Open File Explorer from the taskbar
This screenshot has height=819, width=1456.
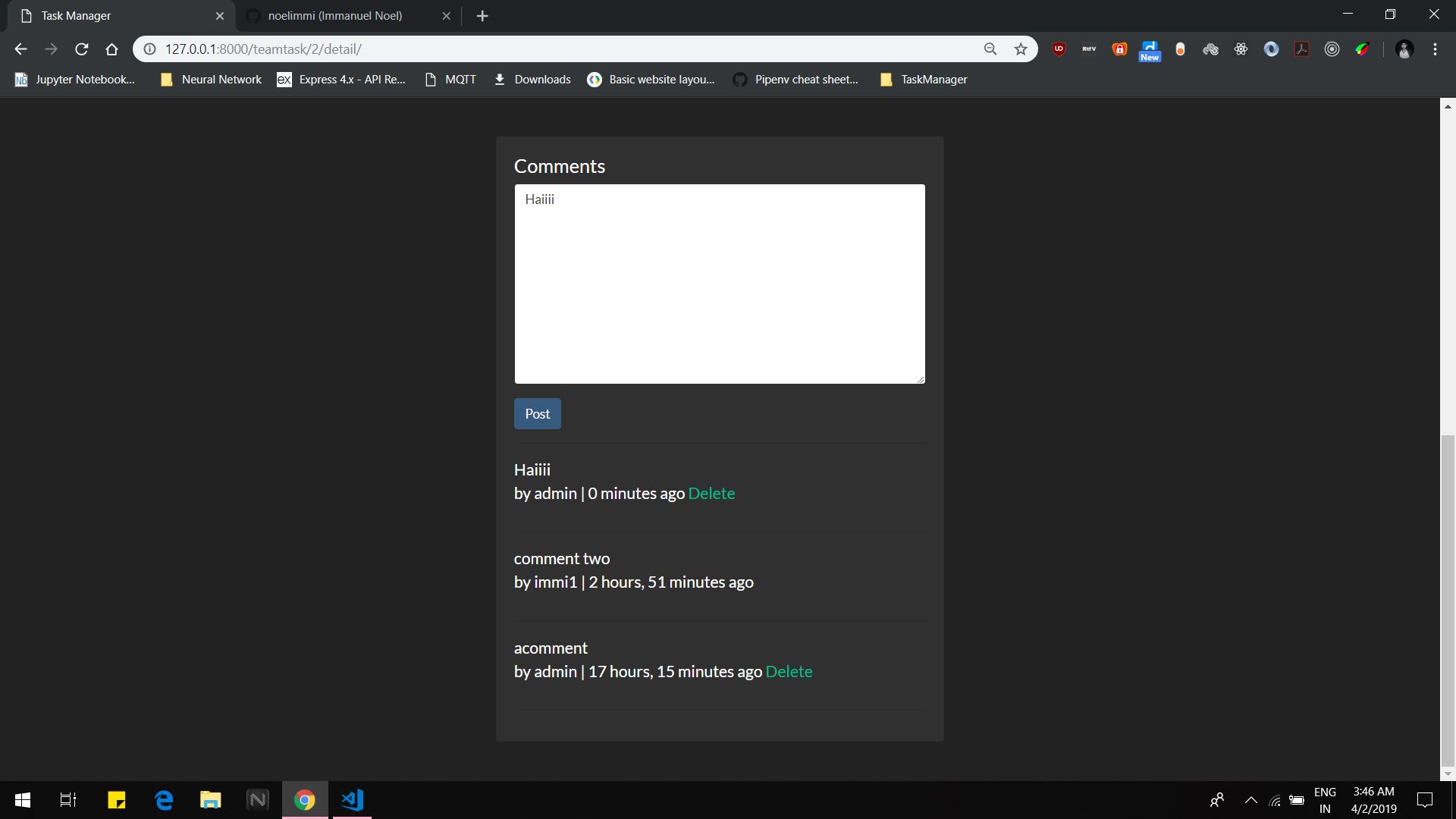(211, 800)
